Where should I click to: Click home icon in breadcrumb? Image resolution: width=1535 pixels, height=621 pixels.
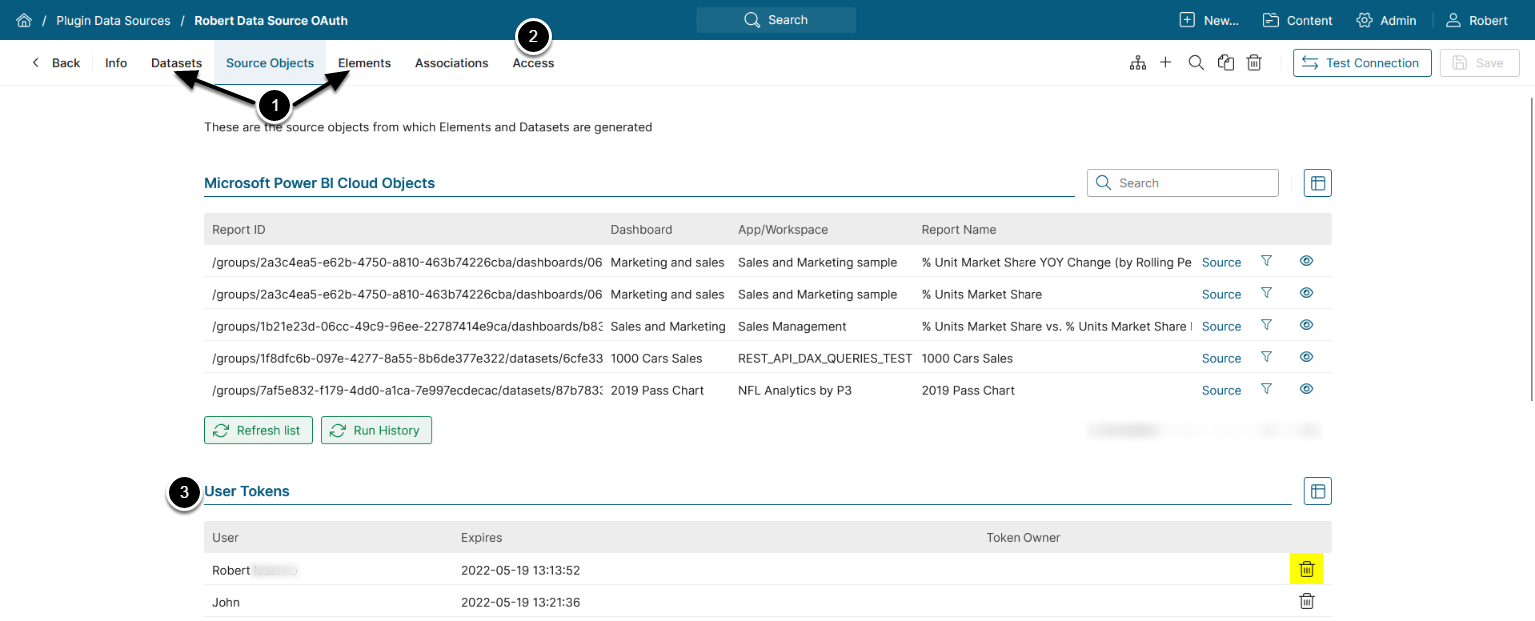click(24, 20)
